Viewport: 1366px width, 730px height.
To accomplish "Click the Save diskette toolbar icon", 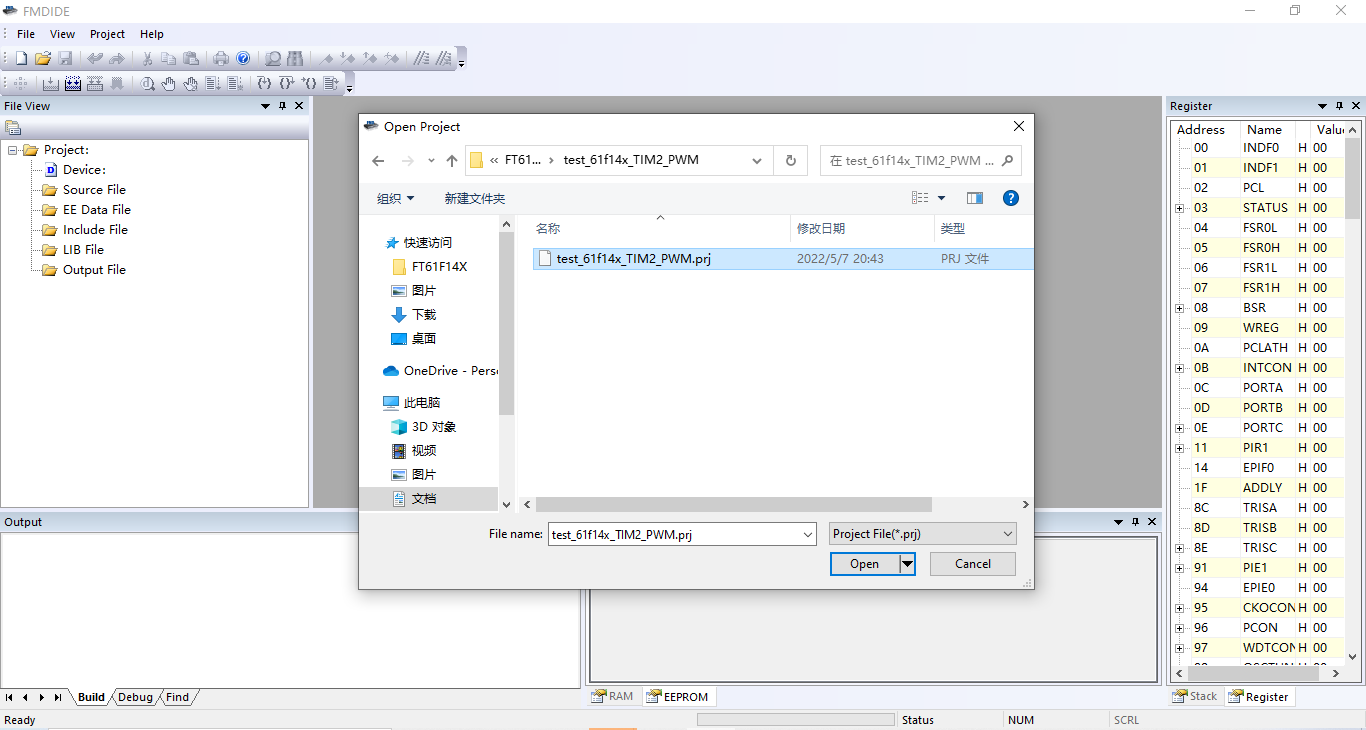I will 65,59.
